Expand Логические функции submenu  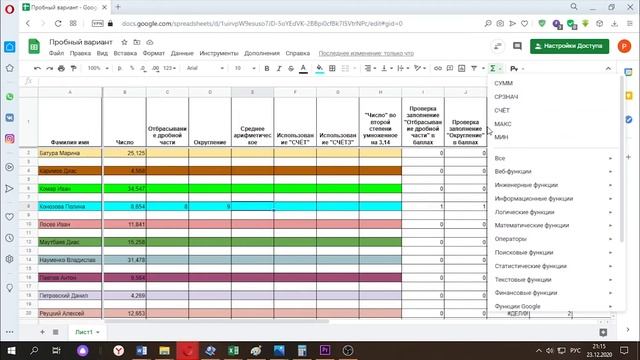(x=553, y=212)
